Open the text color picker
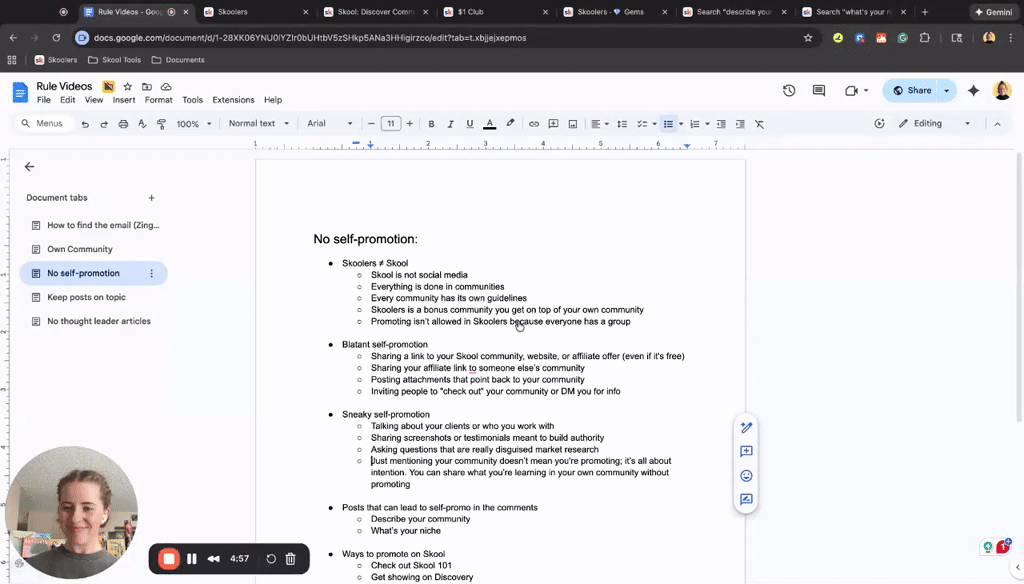This screenshot has width=1024, height=584. pos(489,123)
